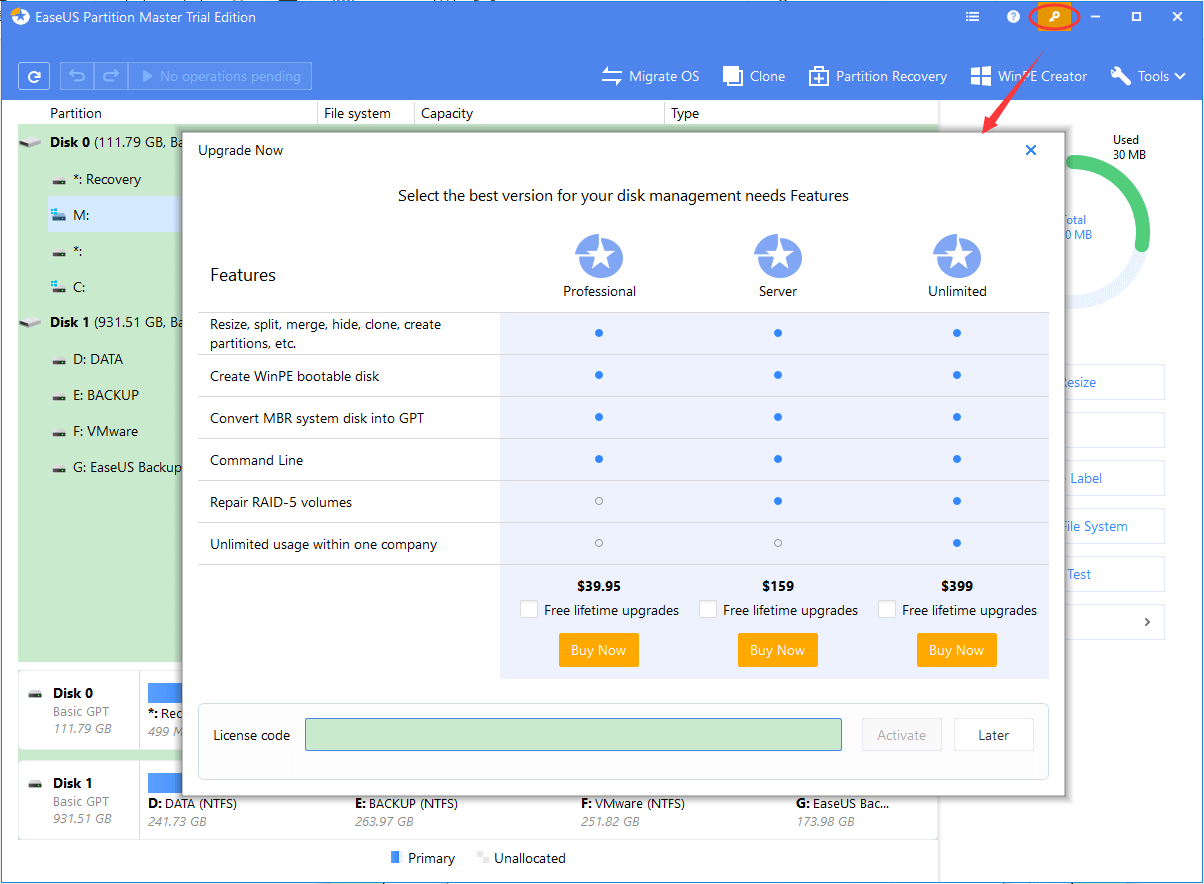Image resolution: width=1204 pixels, height=884 pixels.
Task: Click the Type column header
Action: [x=685, y=113]
